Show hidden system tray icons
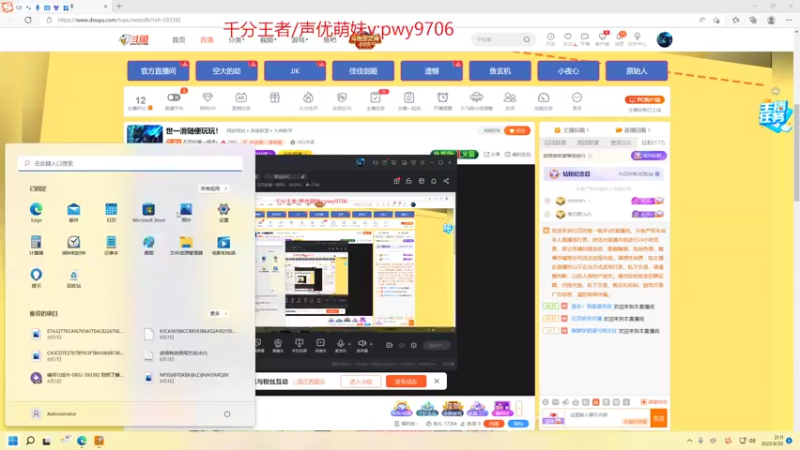Viewport: 800px width, 450px height. 689,440
